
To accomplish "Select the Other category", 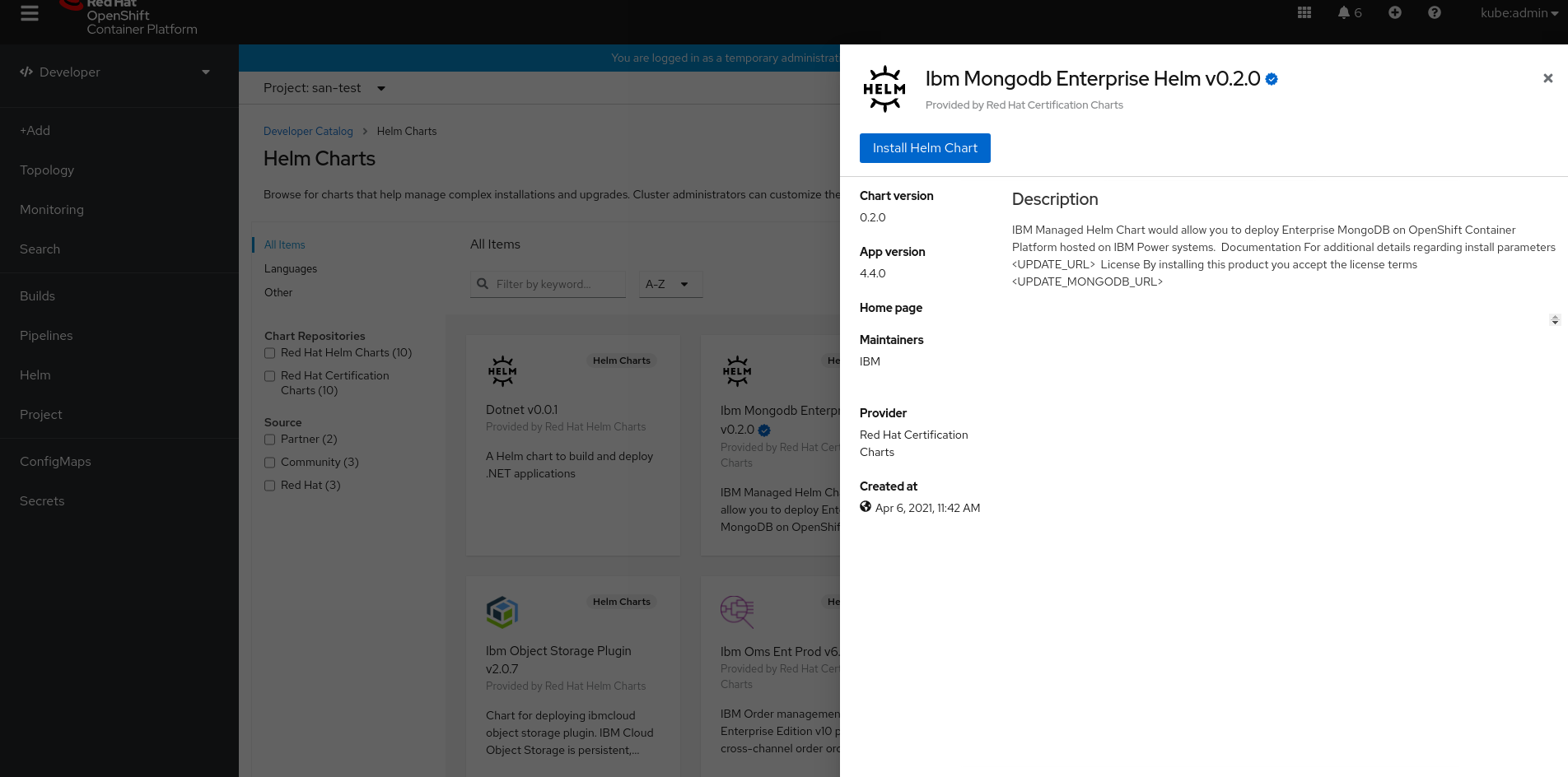I will pos(278,293).
